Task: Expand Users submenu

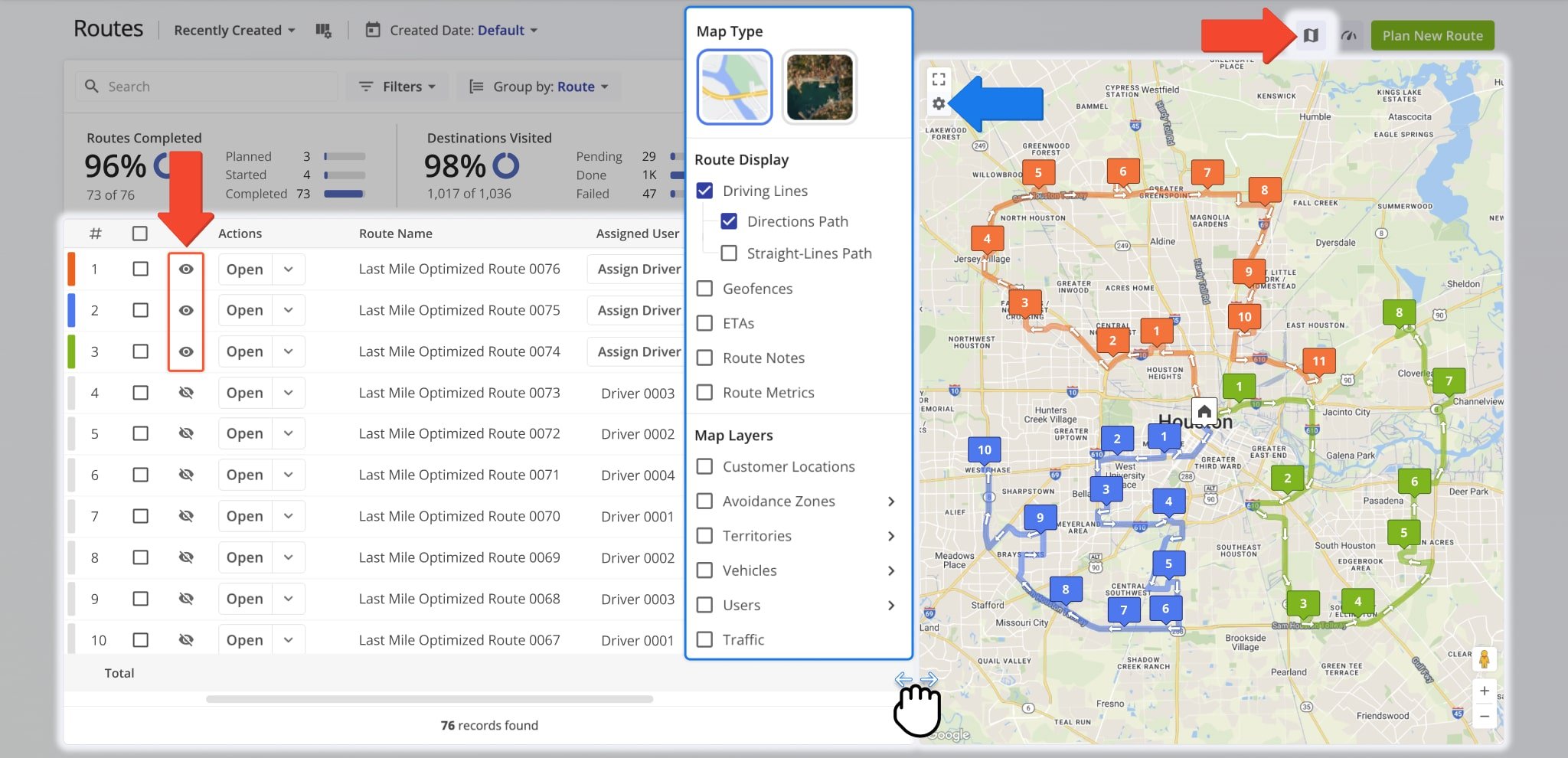Action: (890, 605)
